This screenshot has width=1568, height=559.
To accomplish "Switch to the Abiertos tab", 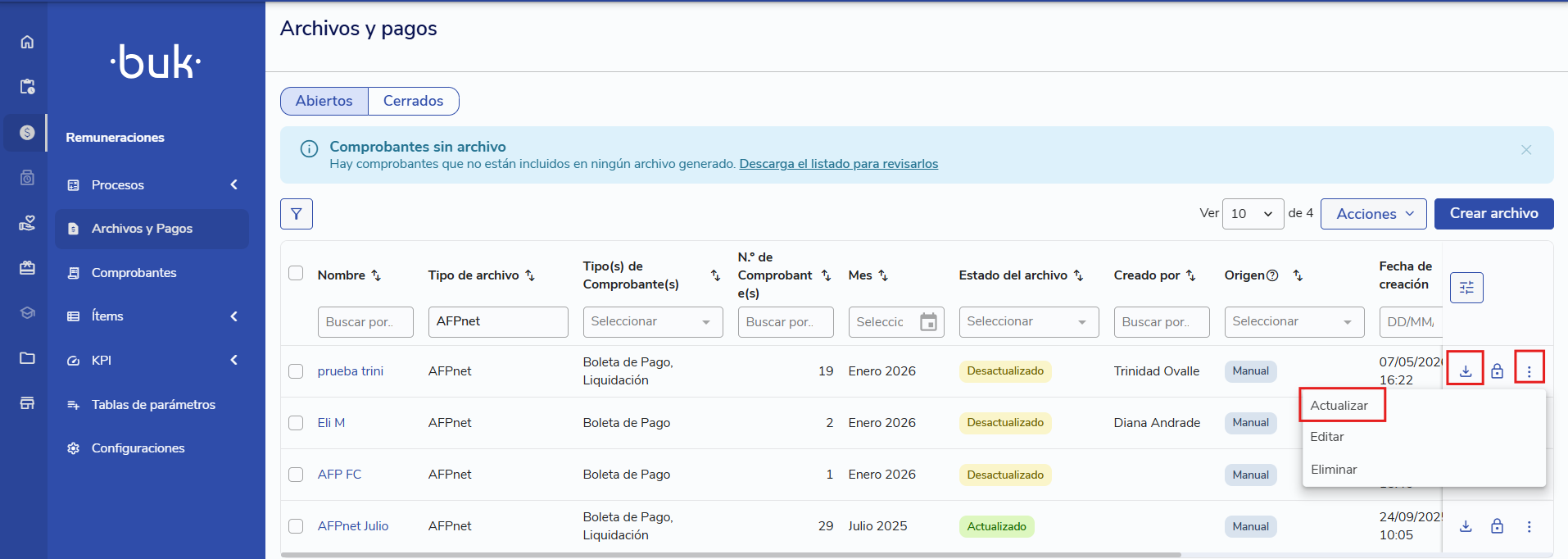I will tap(324, 101).
